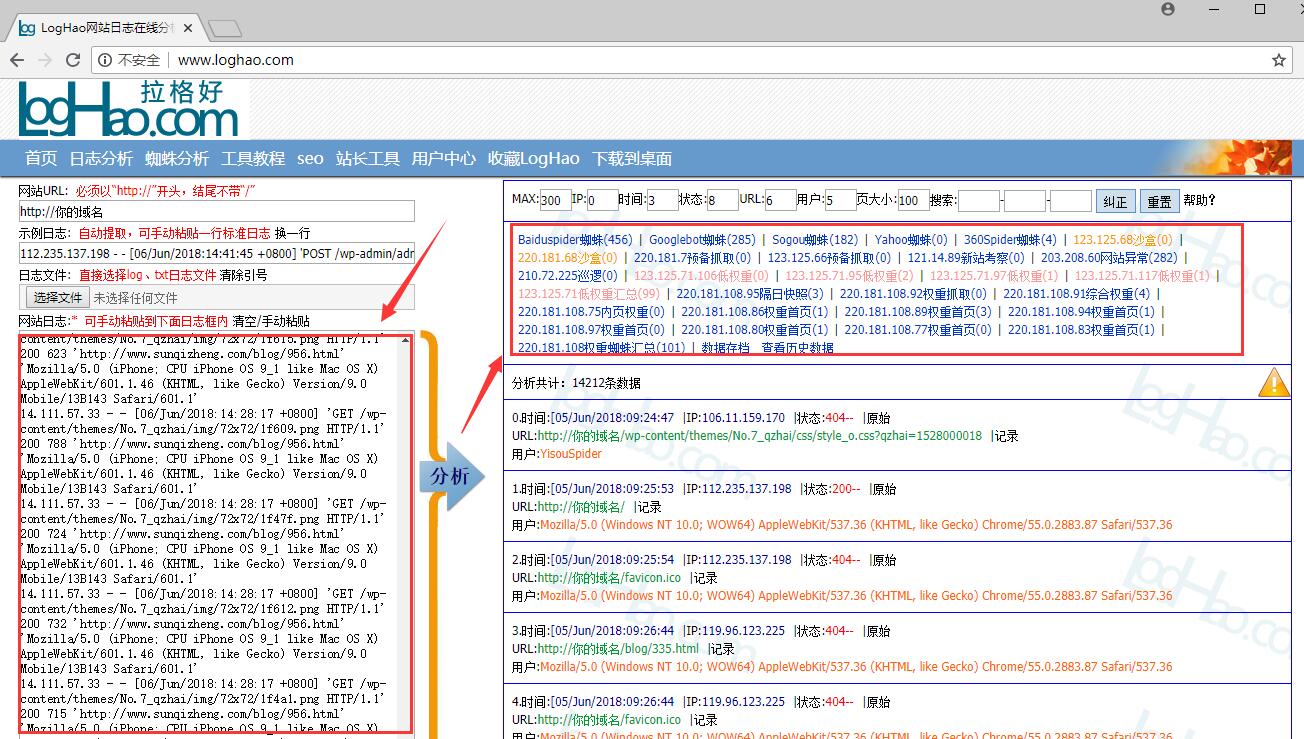Image resolution: width=1304 pixels, height=739 pixels.
Task: Click the 查看历史数据 link
Action: [797, 348]
